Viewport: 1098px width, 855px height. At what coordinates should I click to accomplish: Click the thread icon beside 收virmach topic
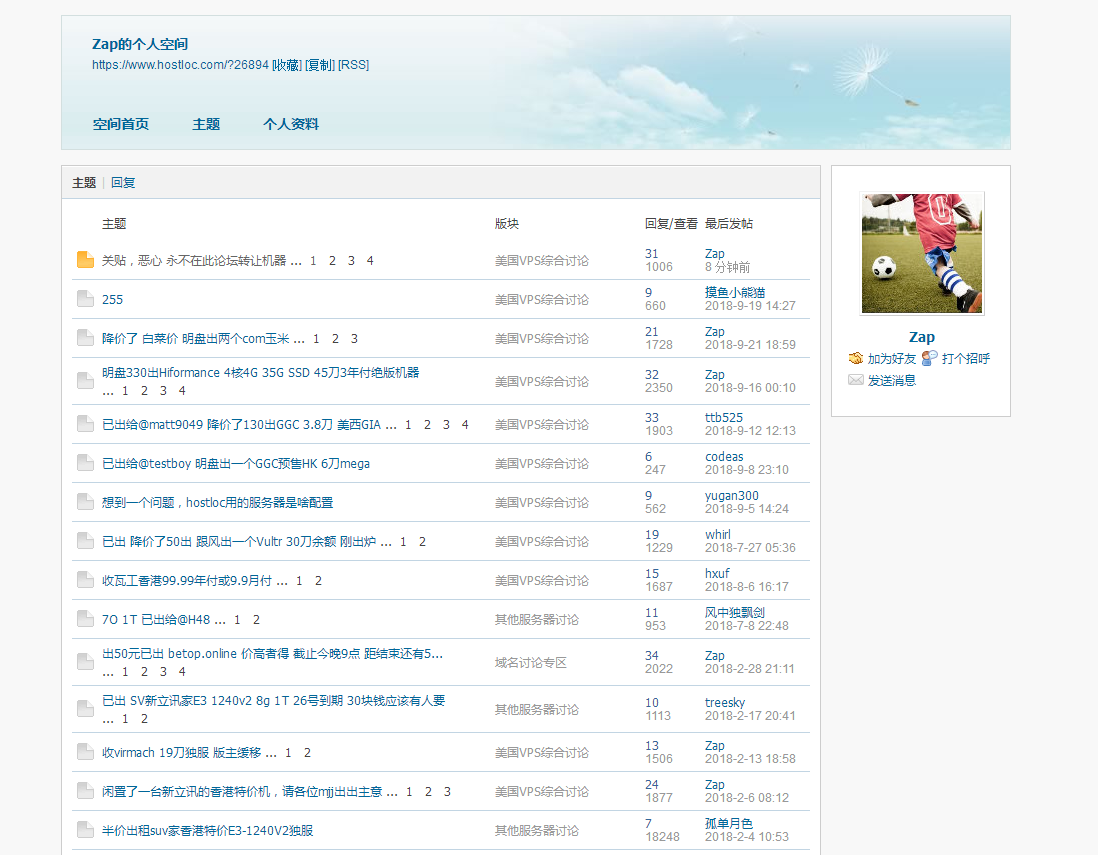[x=85, y=752]
